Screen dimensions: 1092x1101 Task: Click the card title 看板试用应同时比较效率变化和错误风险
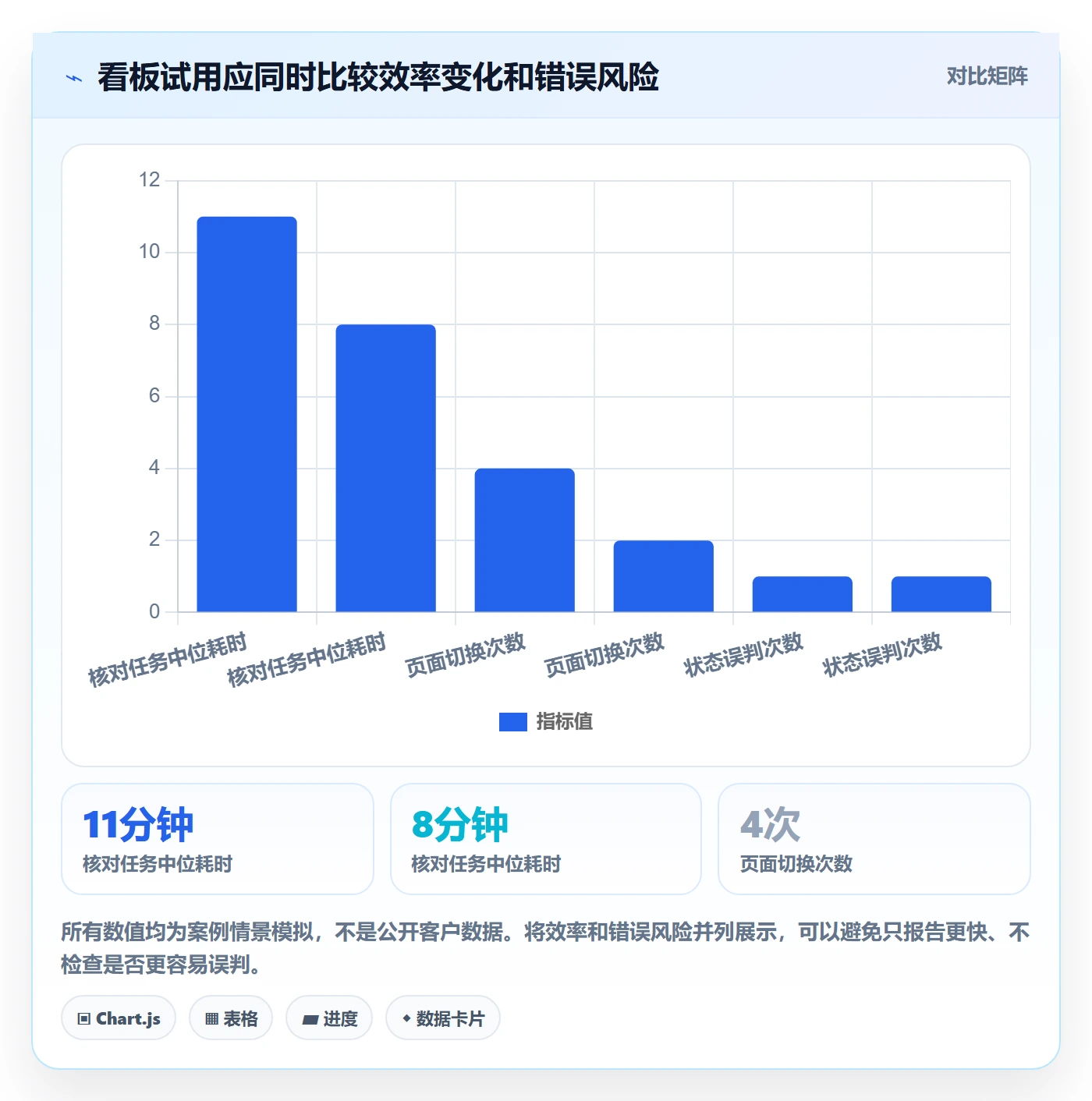coord(378,77)
